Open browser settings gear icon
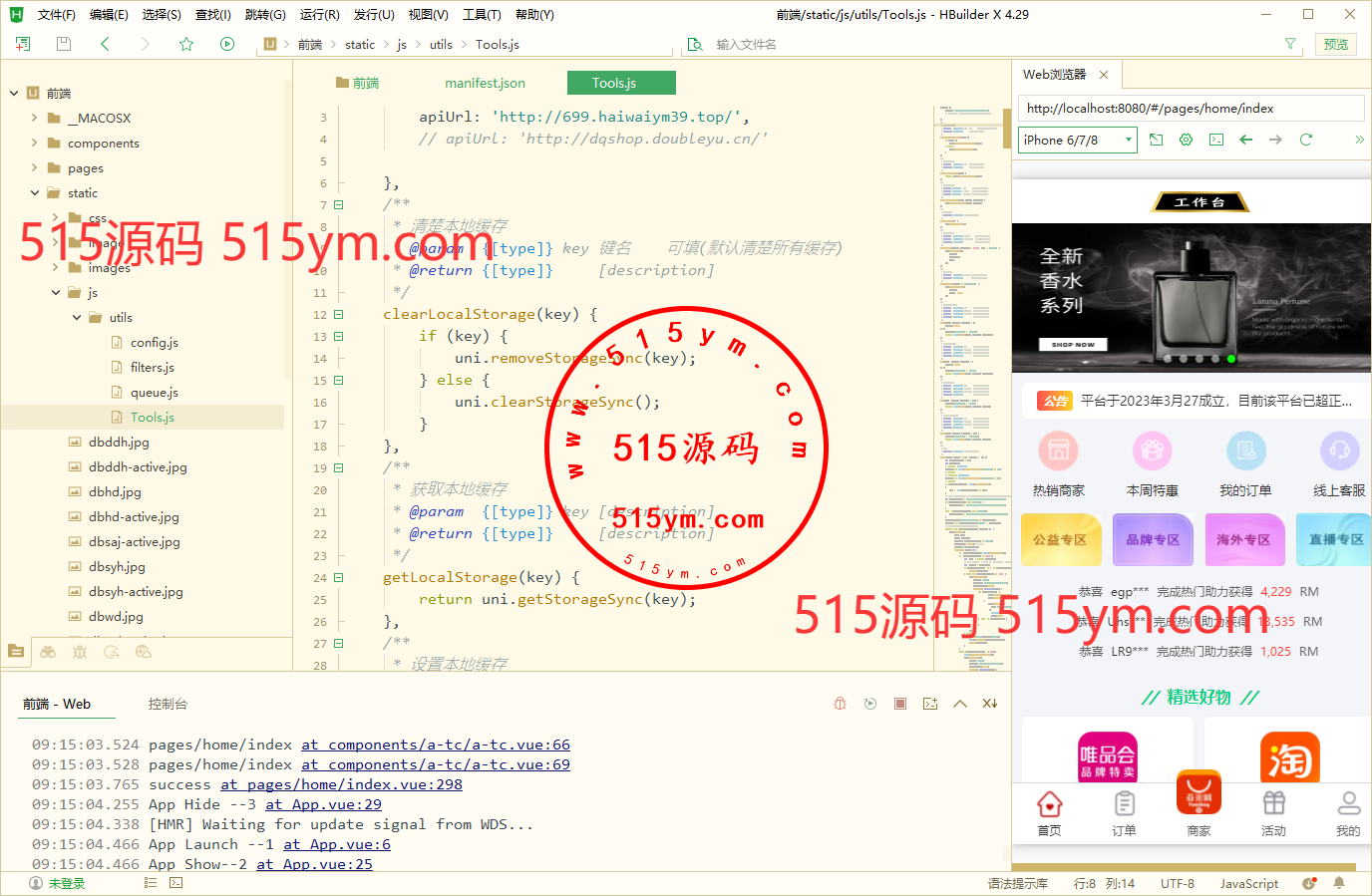The width and height of the screenshot is (1372, 896). 1186,140
